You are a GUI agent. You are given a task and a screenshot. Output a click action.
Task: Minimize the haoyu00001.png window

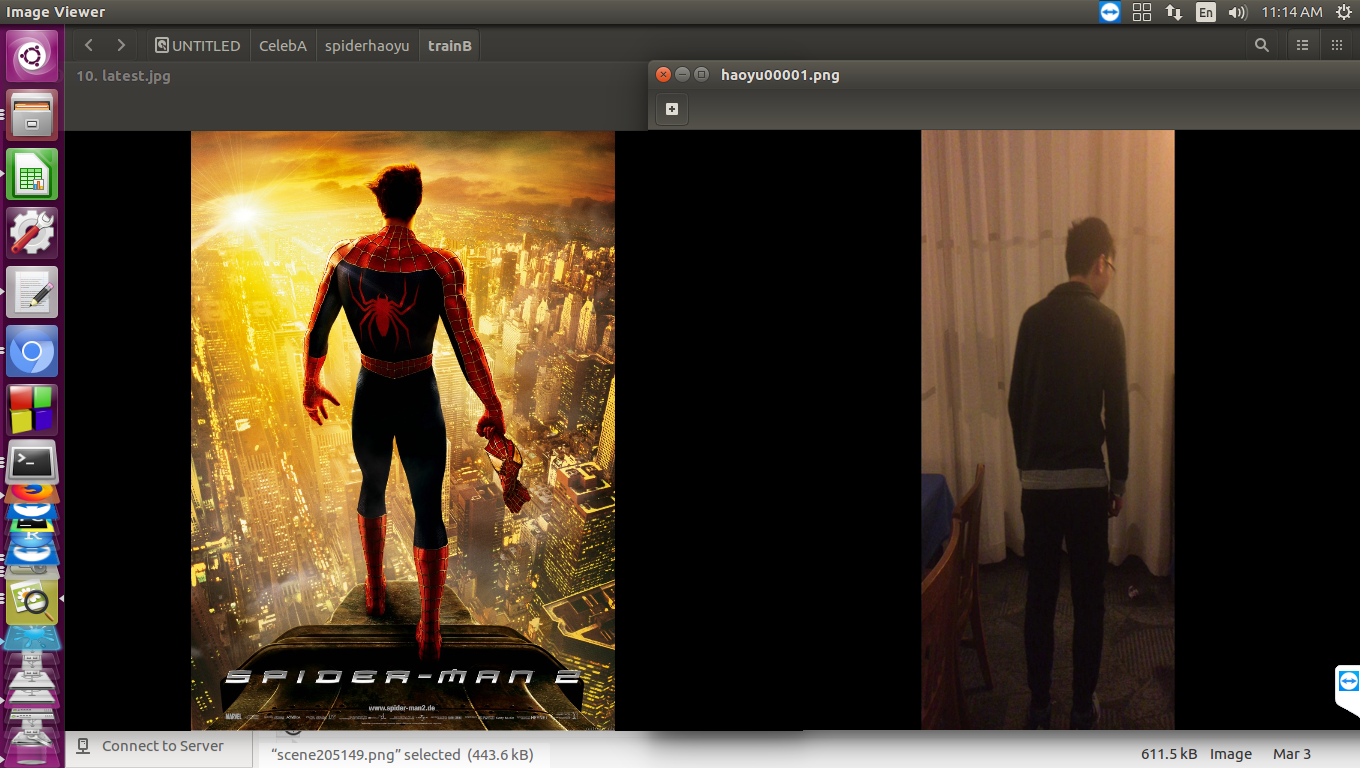[x=682, y=74]
